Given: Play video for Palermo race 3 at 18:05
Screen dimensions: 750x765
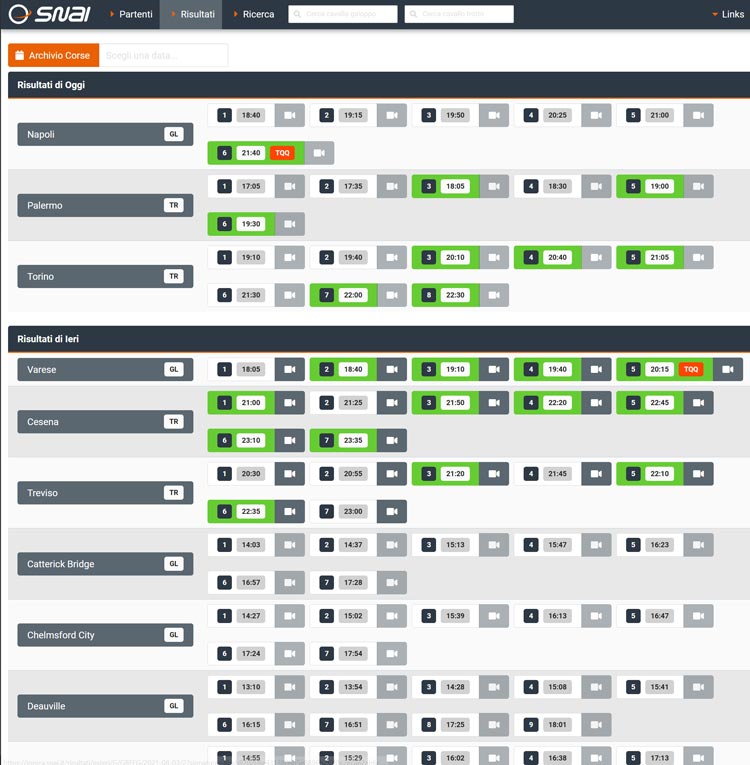Looking at the screenshot, I should (493, 186).
